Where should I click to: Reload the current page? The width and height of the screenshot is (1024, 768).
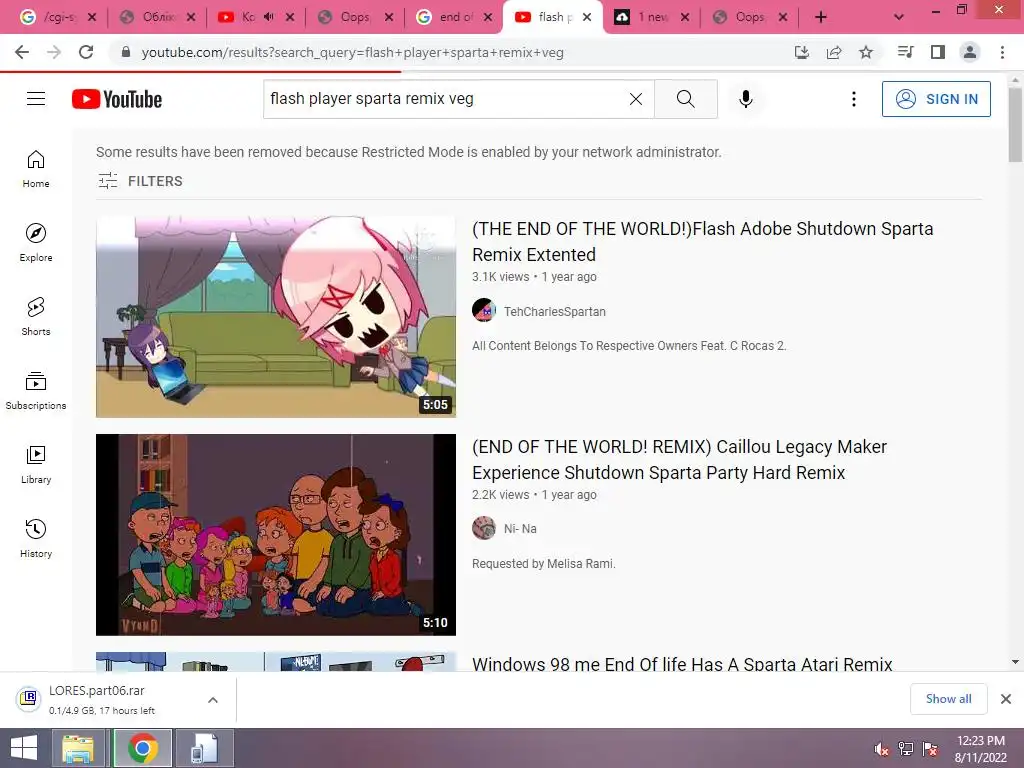pos(86,52)
